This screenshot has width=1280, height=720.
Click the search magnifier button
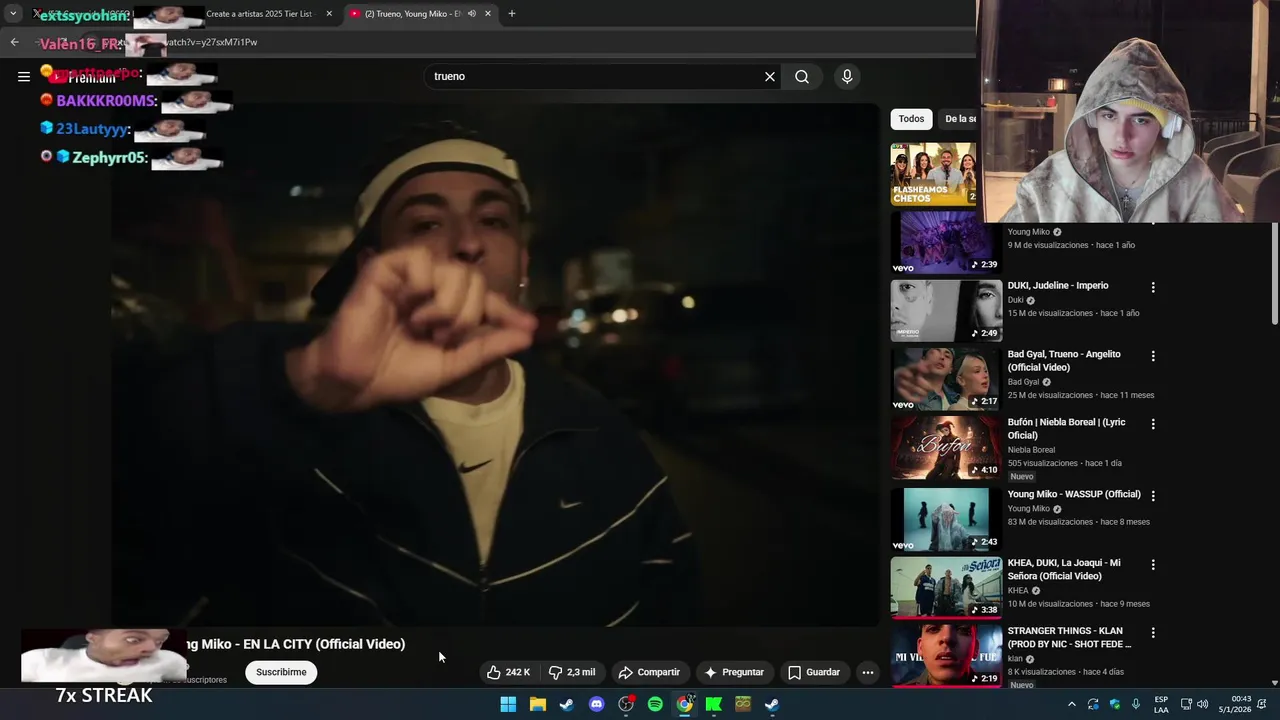pyautogui.click(x=802, y=77)
